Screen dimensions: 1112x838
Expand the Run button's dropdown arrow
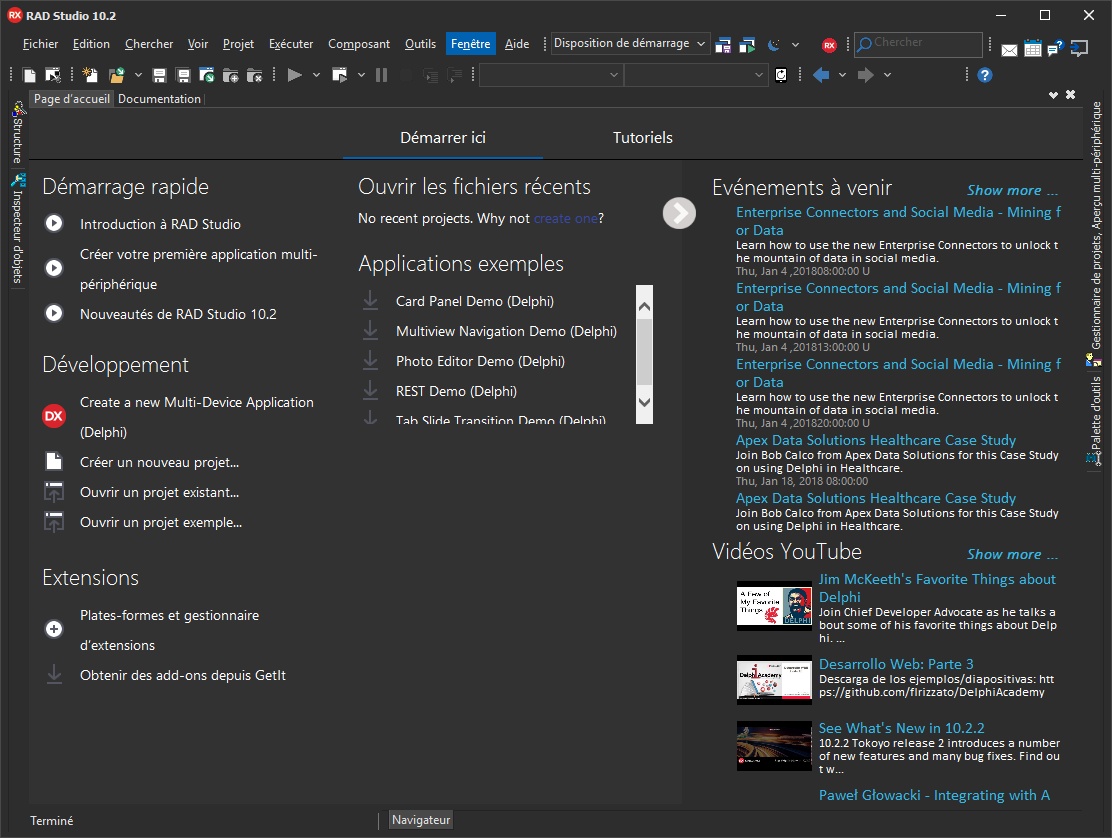(316, 75)
